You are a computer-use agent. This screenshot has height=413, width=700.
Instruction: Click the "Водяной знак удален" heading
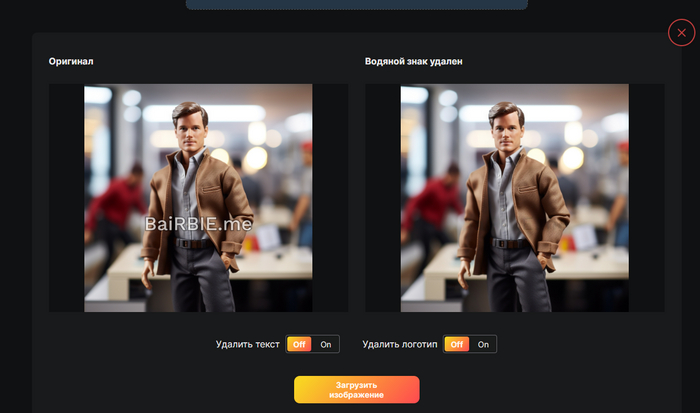(414, 62)
